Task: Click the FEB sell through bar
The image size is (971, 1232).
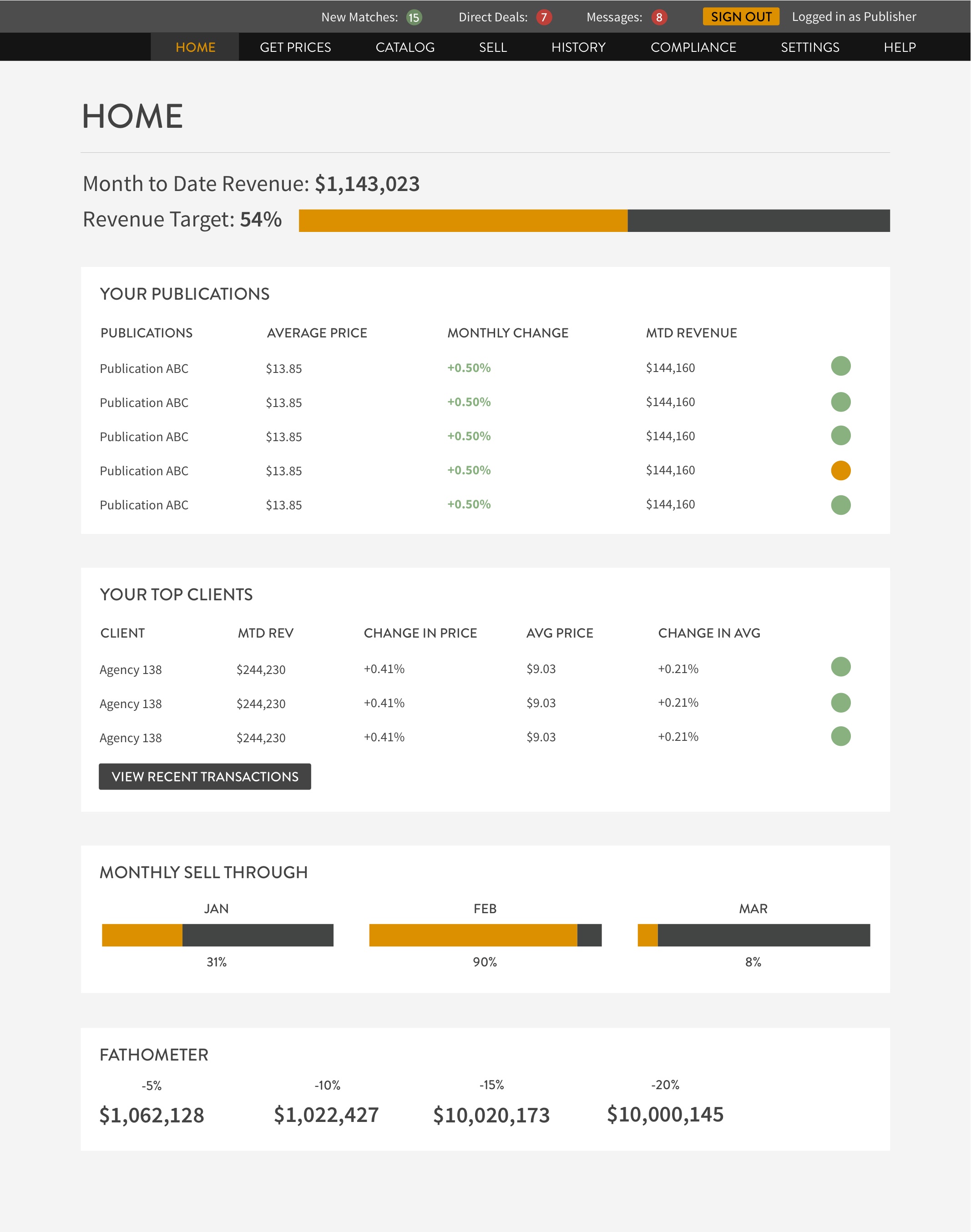Action: [x=485, y=935]
